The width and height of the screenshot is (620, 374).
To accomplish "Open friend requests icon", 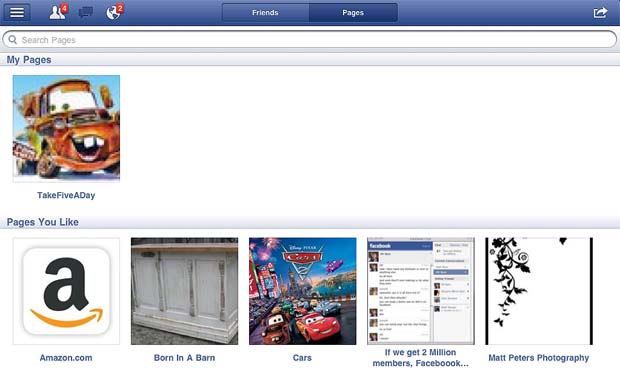I will click(58, 12).
